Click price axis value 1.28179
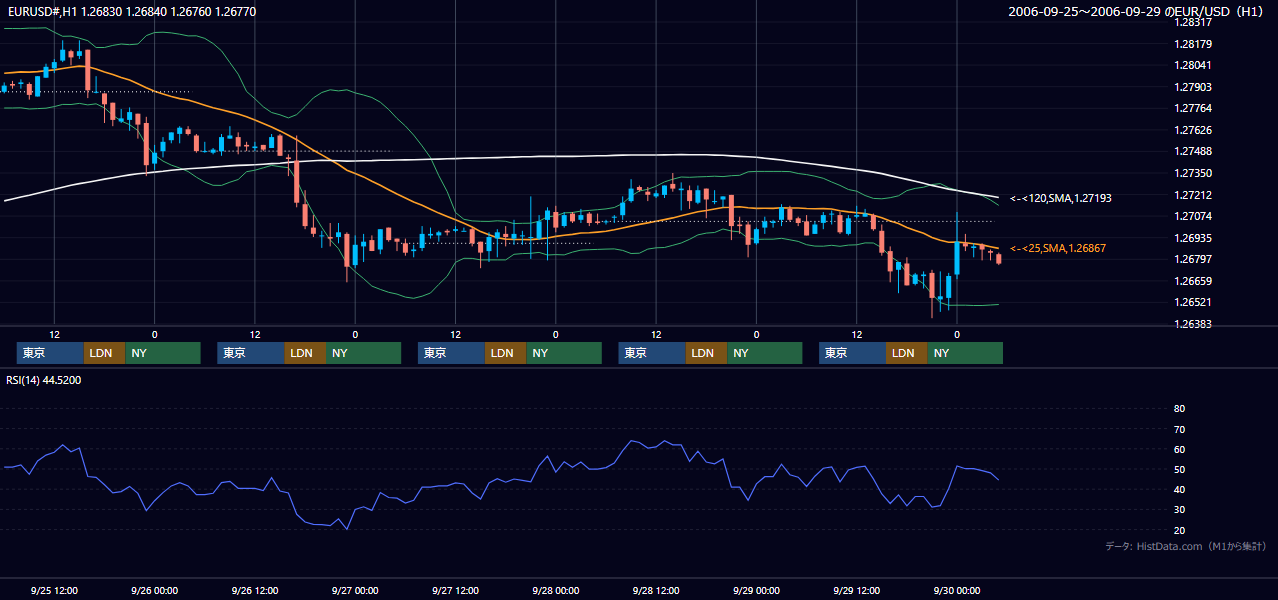Viewport: 1278px width, 600px height. 1193,44
